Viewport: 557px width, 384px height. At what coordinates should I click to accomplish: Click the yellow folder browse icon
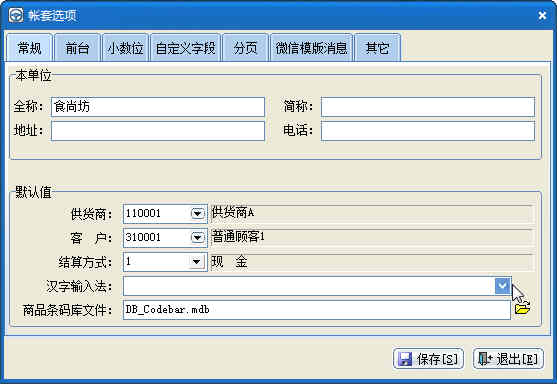pos(522,309)
